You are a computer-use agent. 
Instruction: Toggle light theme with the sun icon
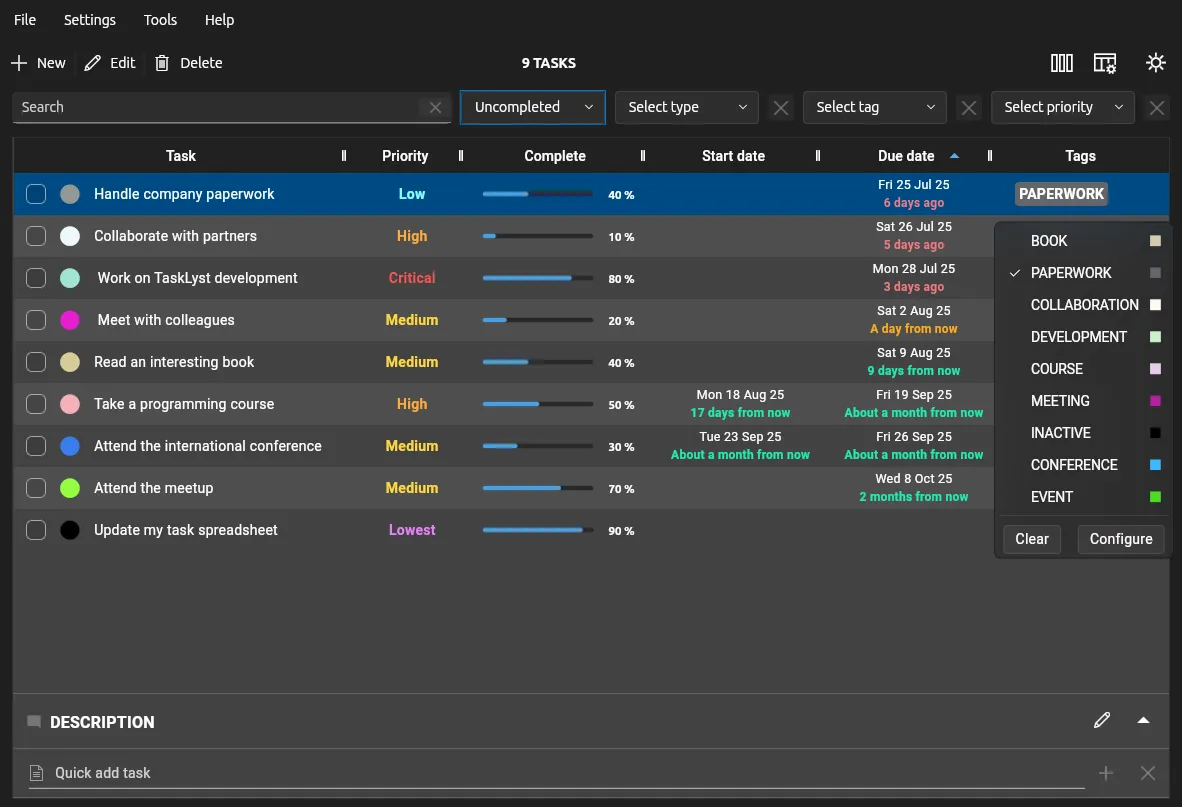click(x=1156, y=63)
